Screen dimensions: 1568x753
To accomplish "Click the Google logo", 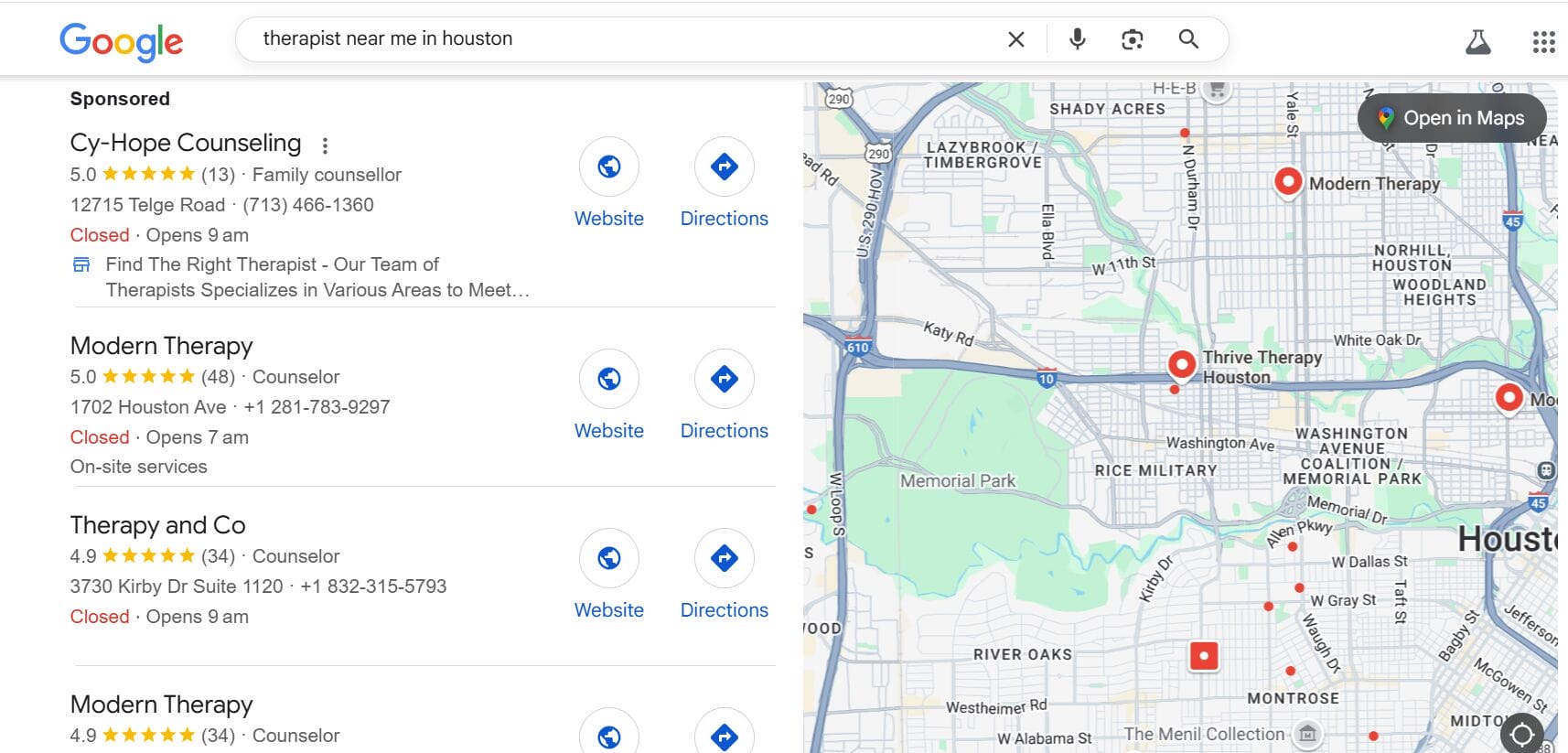I will [x=122, y=41].
